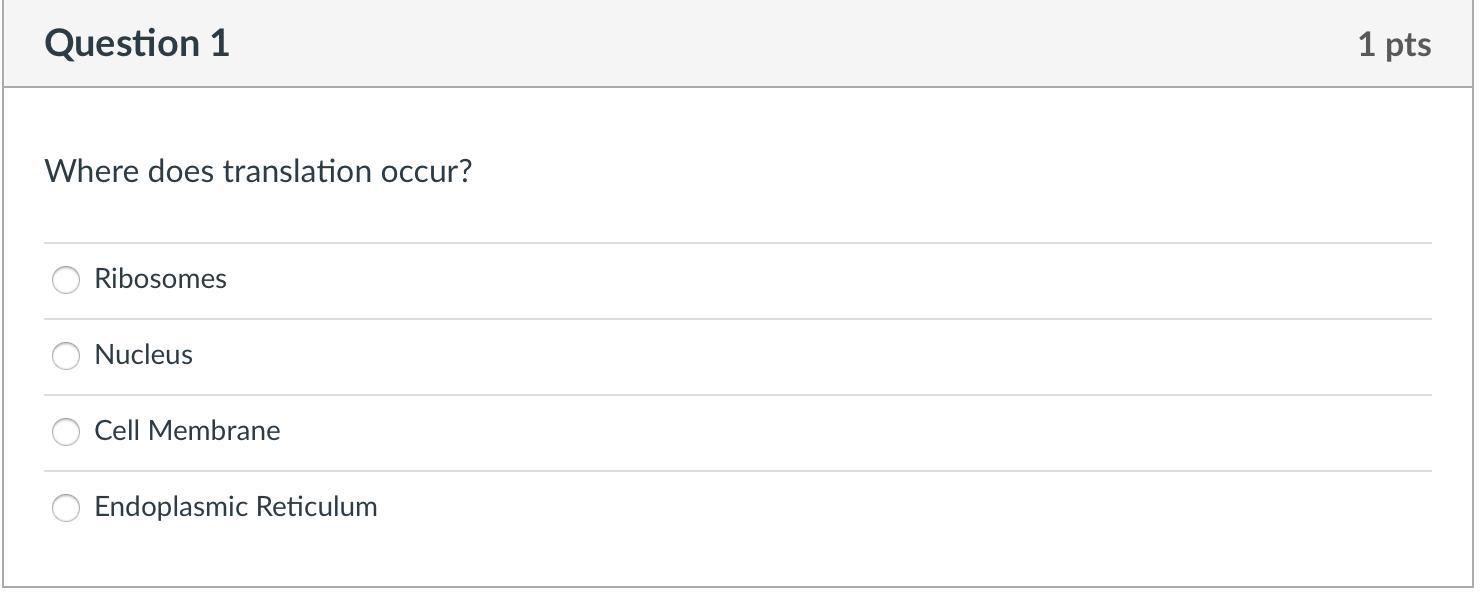Select the Ribosomes radio button

point(66,280)
